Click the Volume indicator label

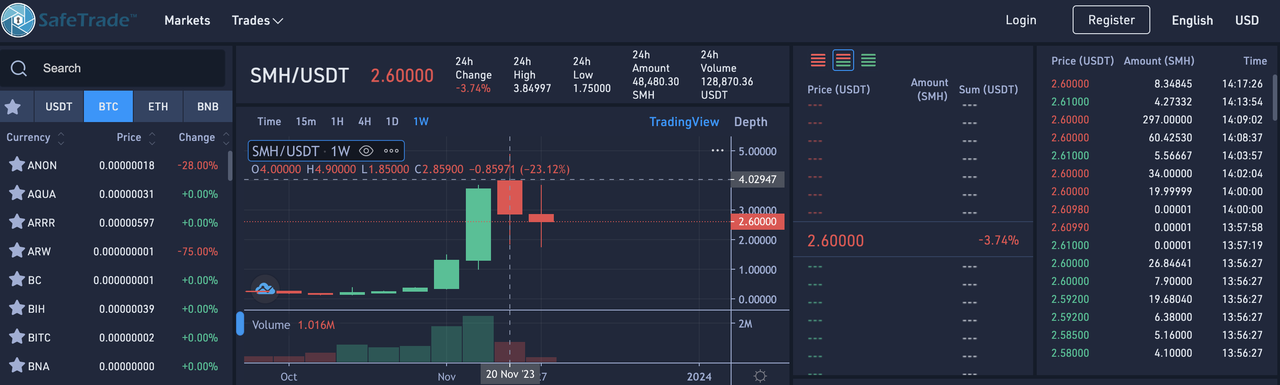coord(271,325)
